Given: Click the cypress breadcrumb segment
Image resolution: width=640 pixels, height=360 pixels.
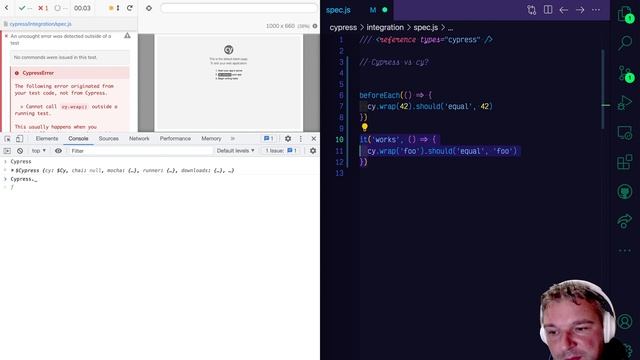Looking at the screenshot, I should tap(343, 27).
